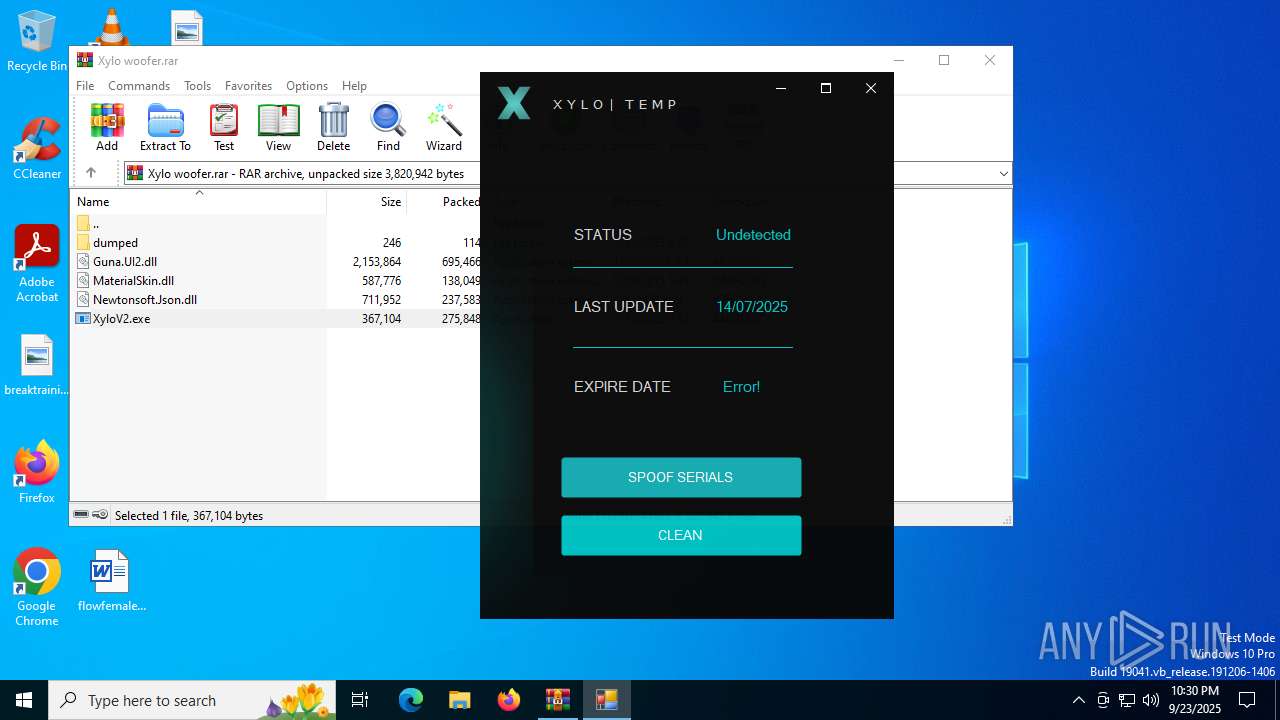The image size is (1280, 720).
Task: Sort files by the Size column
Action: pos(366,202)
